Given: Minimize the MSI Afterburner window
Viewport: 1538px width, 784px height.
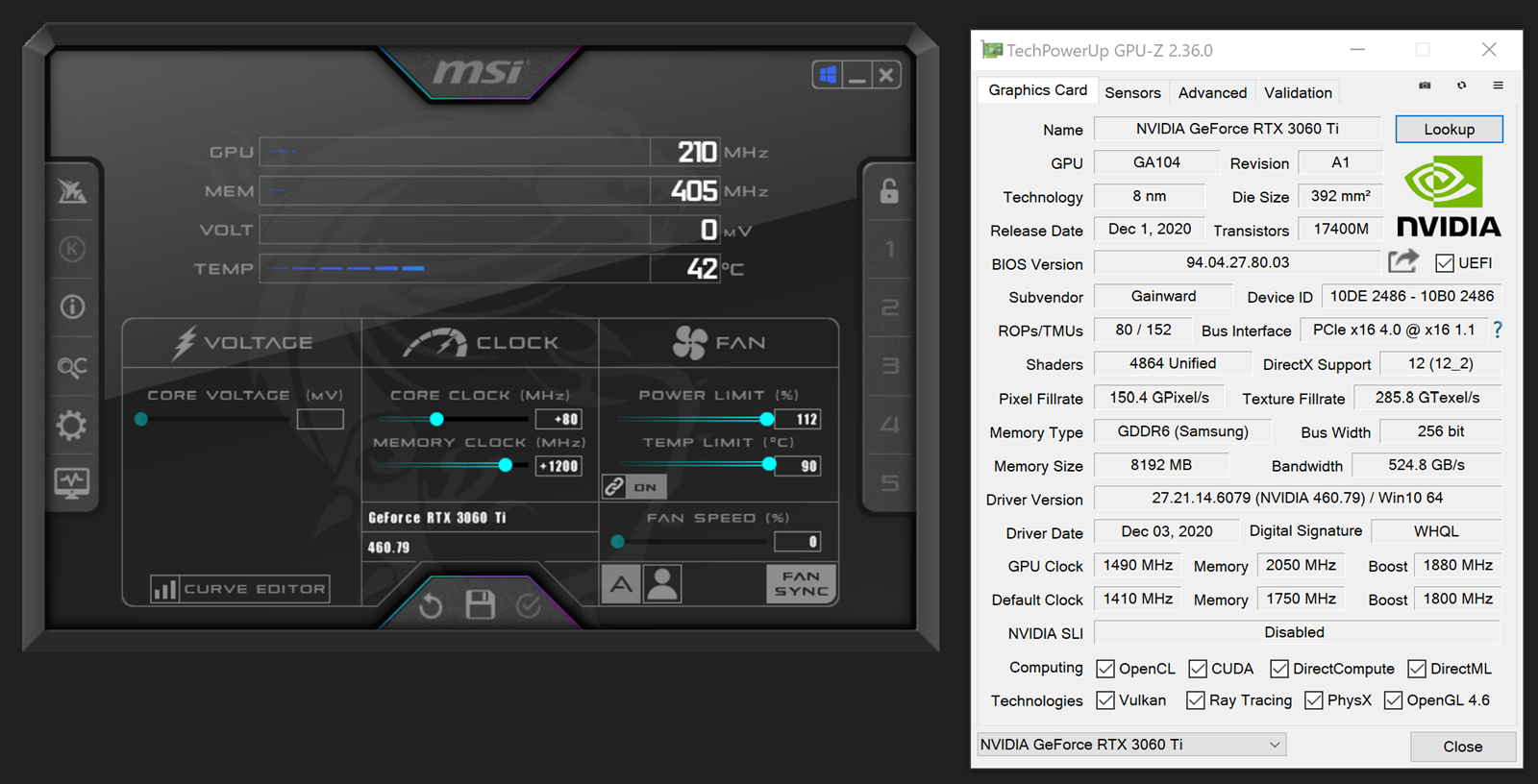Looking at the screenshot, I should [x=857, y=75].
